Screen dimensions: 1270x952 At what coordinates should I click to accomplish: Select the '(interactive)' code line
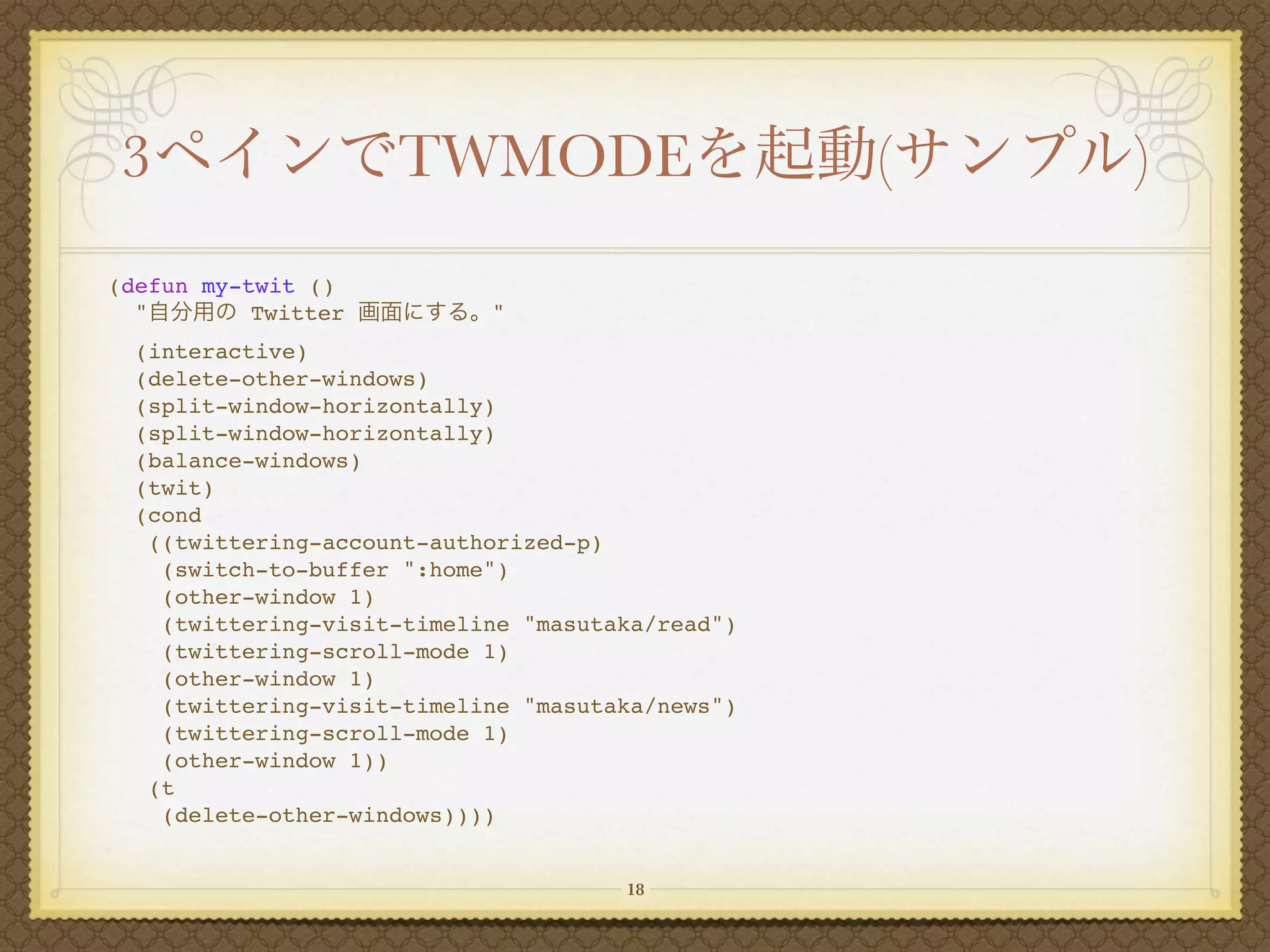tap(222, 352)
